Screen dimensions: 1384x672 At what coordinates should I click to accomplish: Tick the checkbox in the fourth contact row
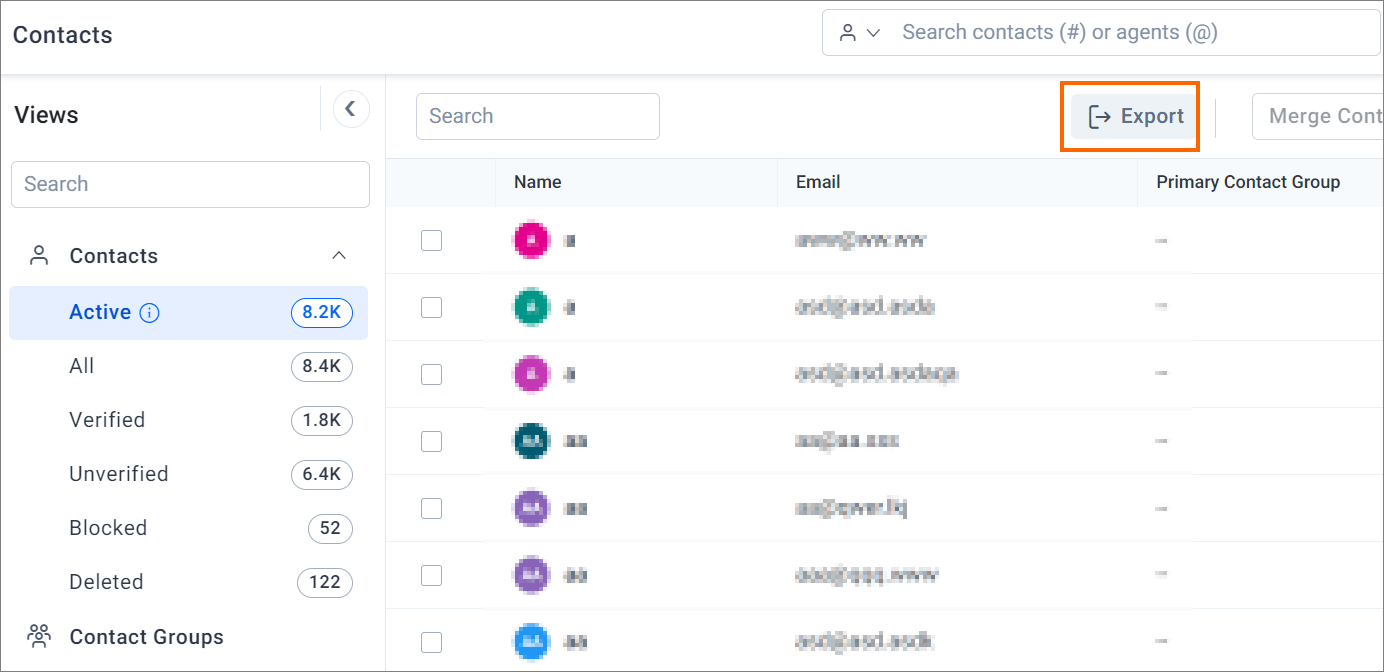click(431, 441)
